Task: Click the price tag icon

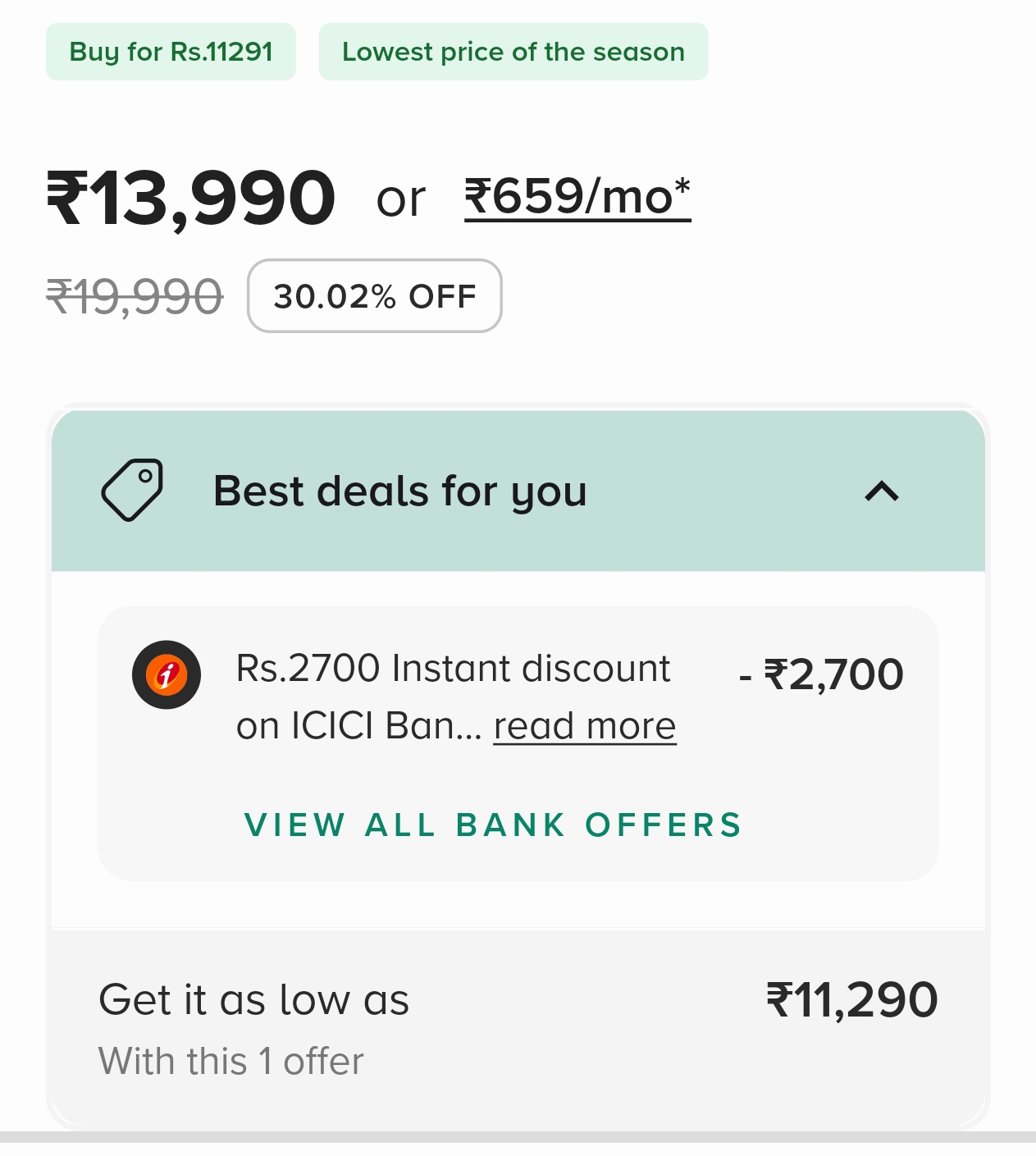Action: (x=132, y=490)
